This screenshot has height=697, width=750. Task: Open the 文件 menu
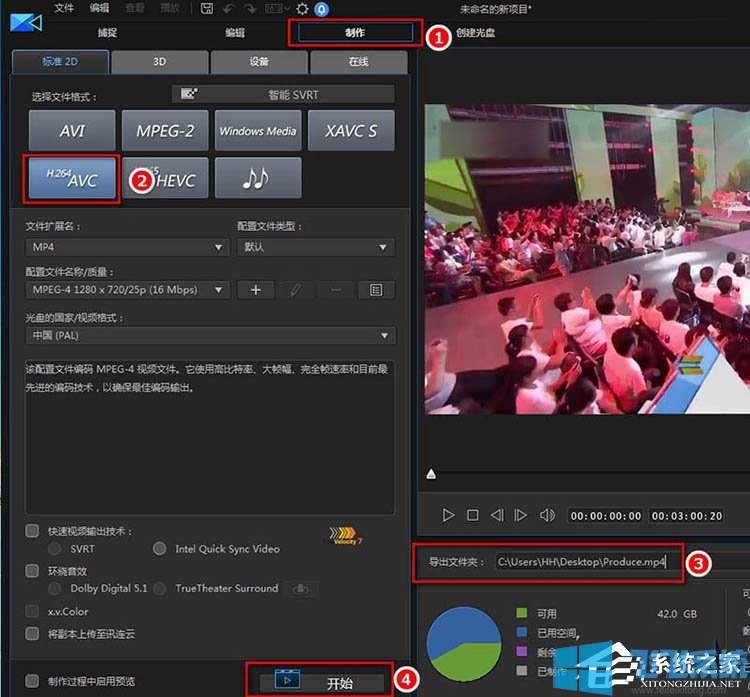pos(64,8)
